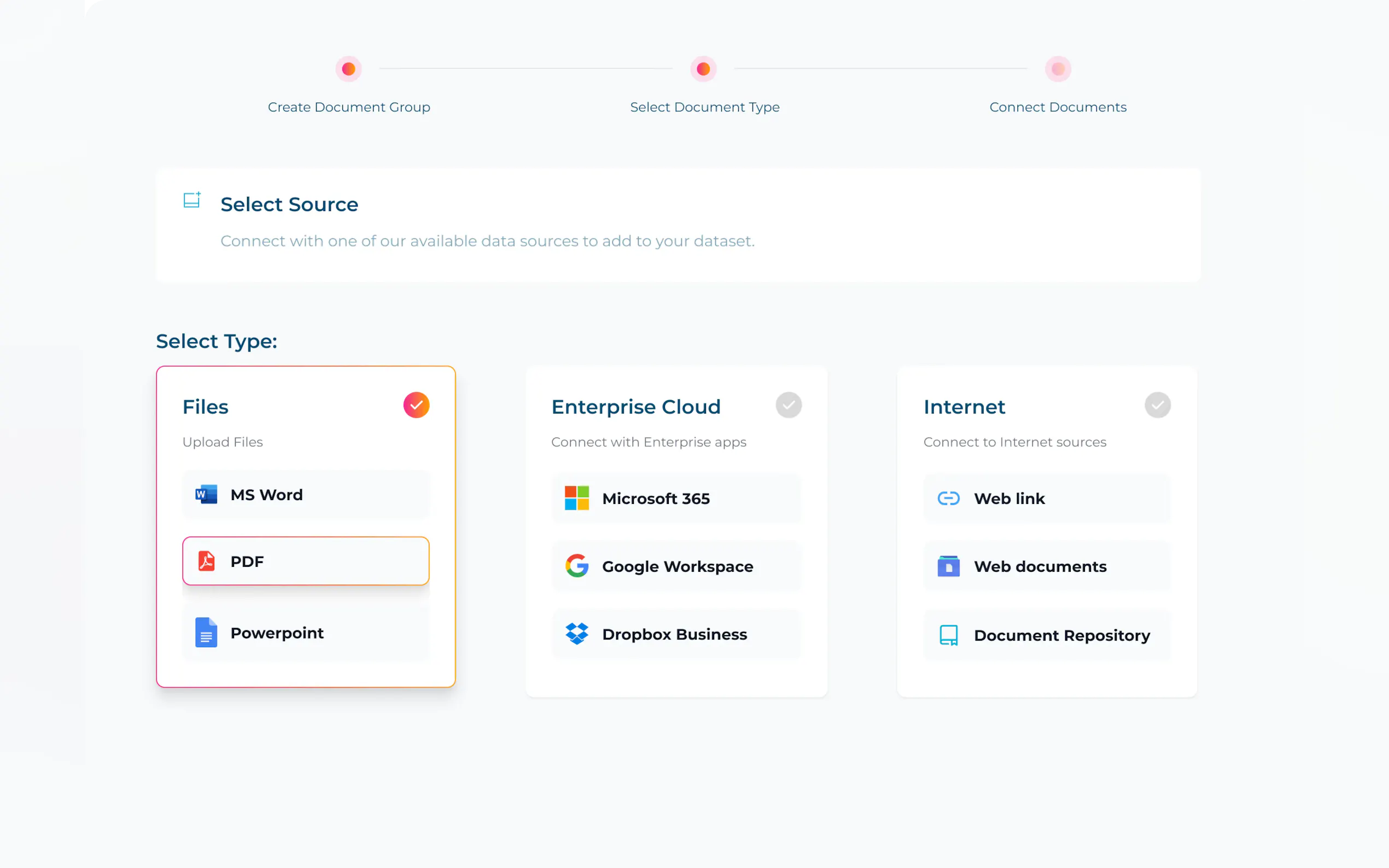
Task: Click the Select Source header icon
Action: coord(192,201)
